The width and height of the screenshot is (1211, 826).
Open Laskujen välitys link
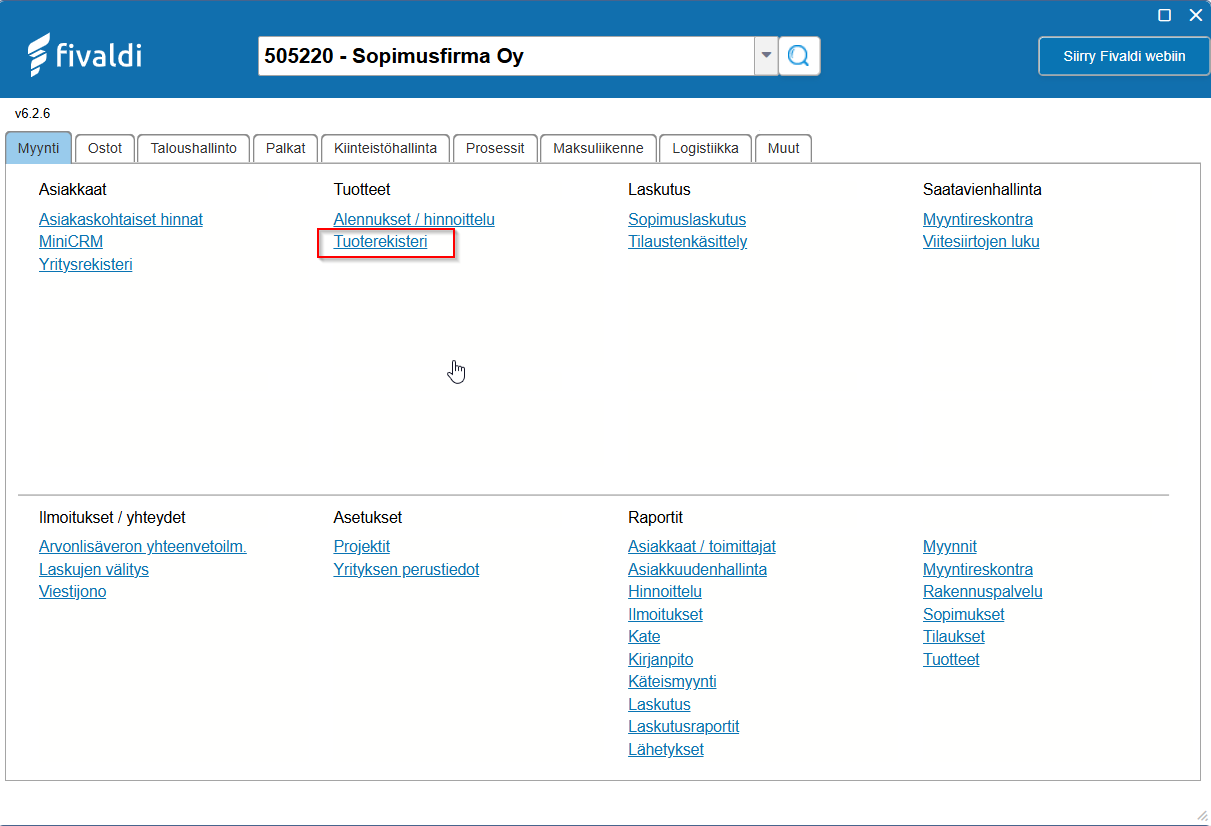(x=94, y=569)
